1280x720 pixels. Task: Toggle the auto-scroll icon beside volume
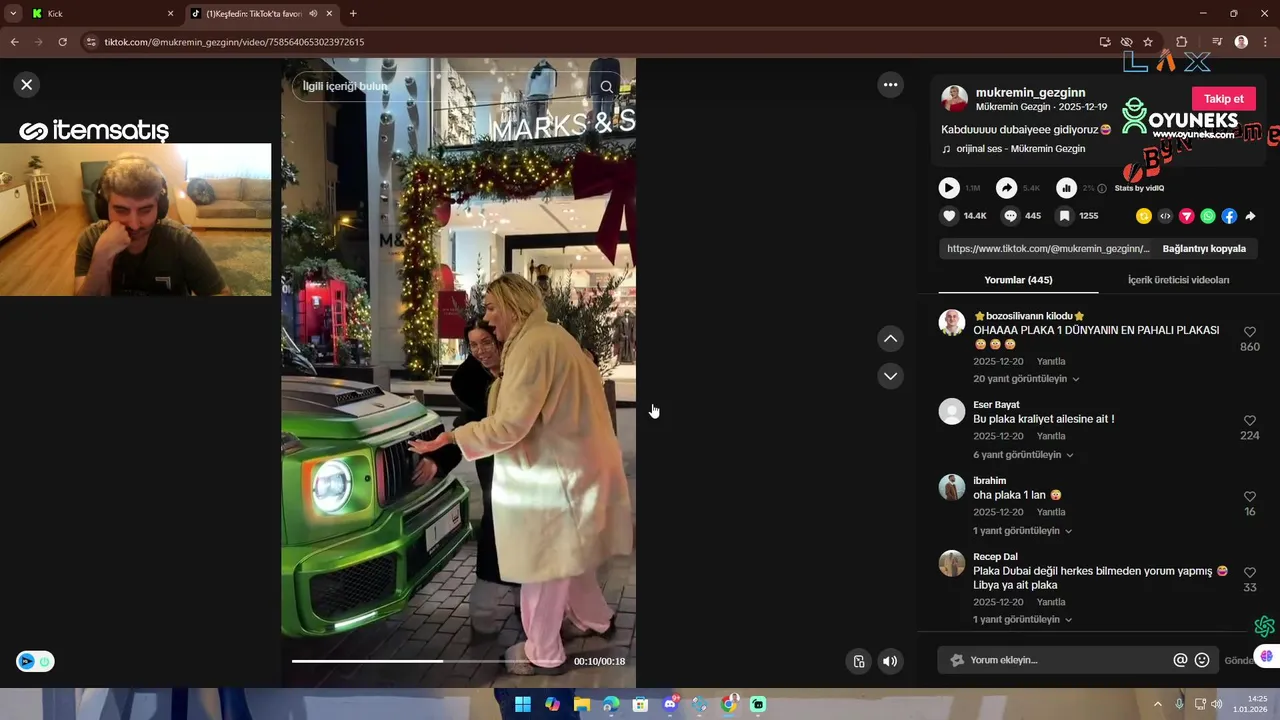858,661
